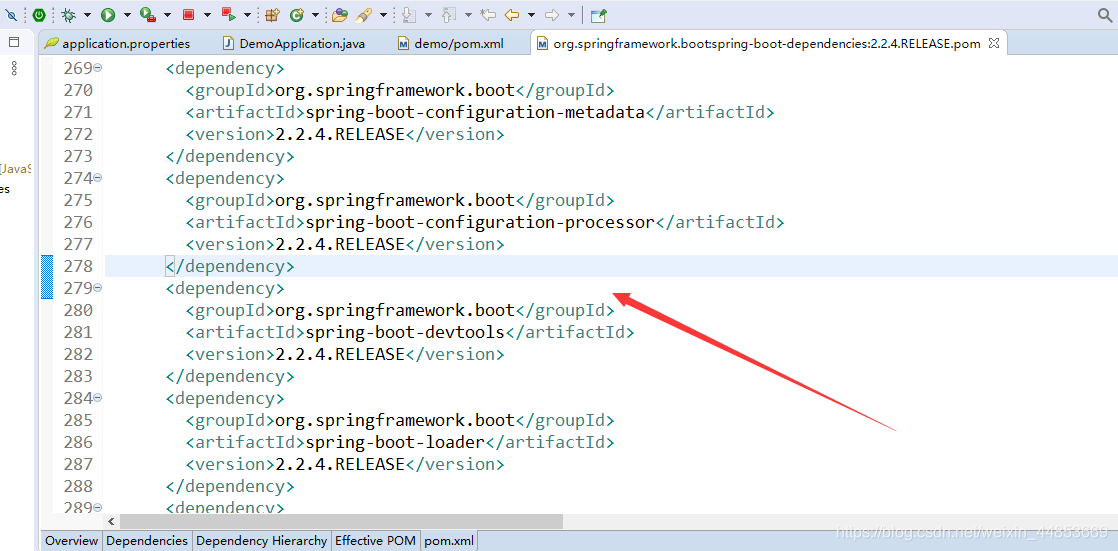1118x551 pixels.
Task: Click the New Java Class green C icon
Action: click(x=297, y=14)
